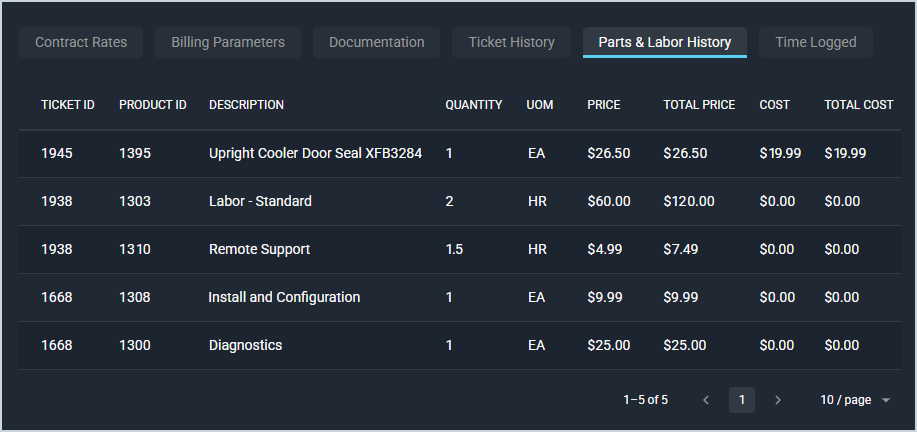Select Parts & Labor History tab
This screenshot has height=432, width=917.
click(665, 42)
